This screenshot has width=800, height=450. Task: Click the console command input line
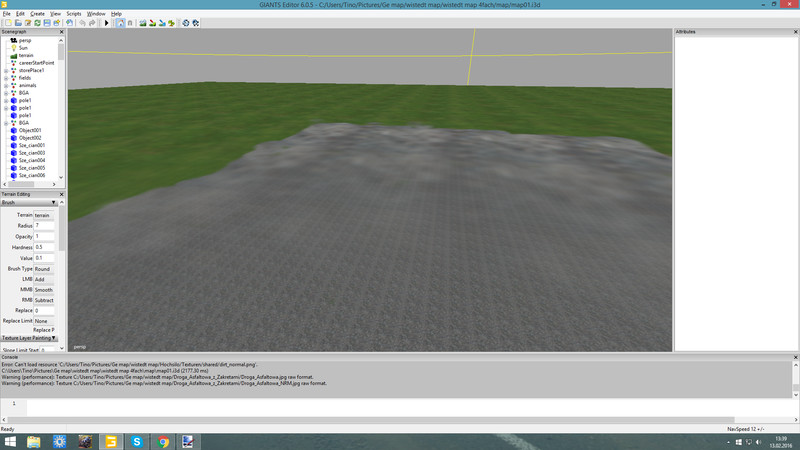point(400,403)
